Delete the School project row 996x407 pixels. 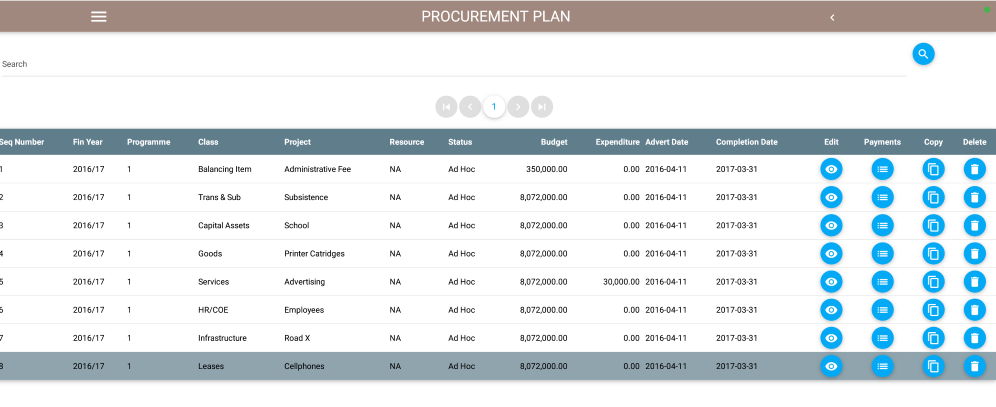tap(974, 226)
